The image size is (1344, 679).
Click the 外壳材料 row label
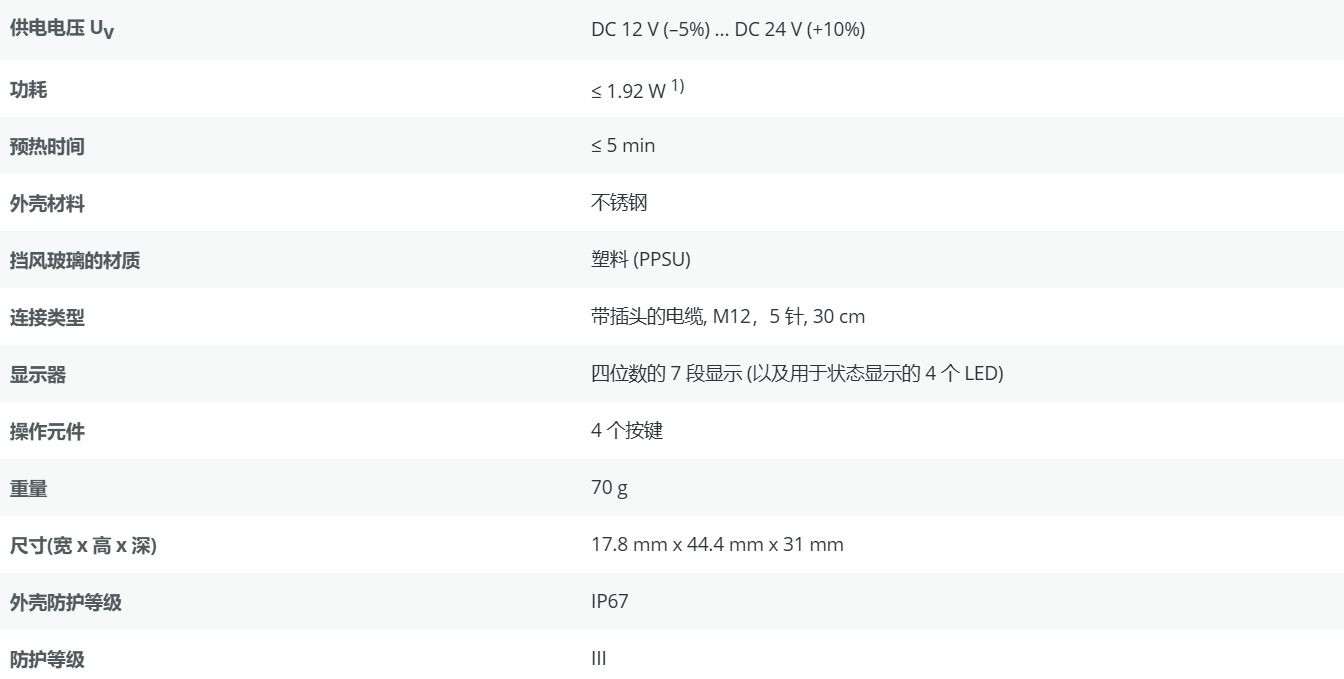tap(47, 204)
